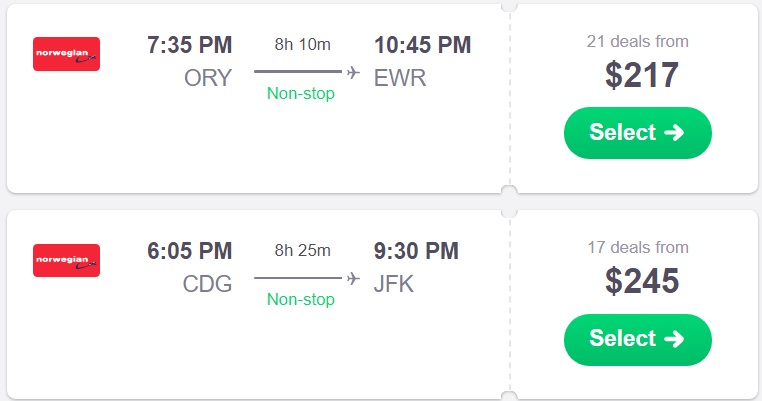
Task: Open the "21 deals from" text
Action: [637, 41]
